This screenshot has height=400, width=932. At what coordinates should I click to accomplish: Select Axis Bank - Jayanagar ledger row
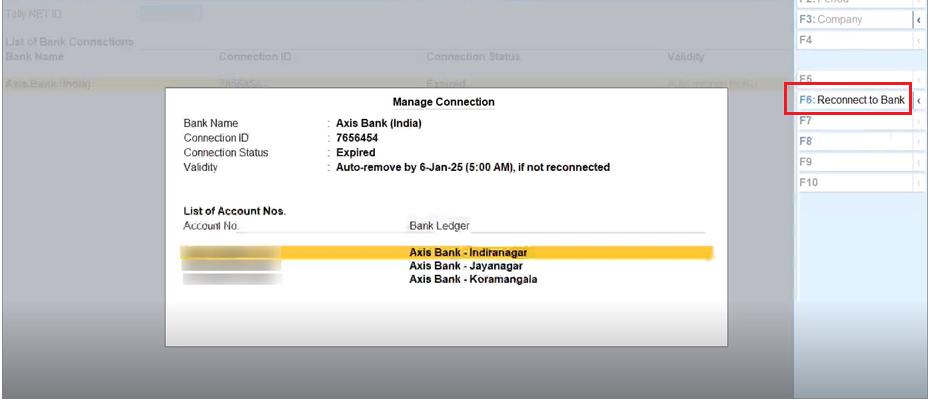pos(446,266)
